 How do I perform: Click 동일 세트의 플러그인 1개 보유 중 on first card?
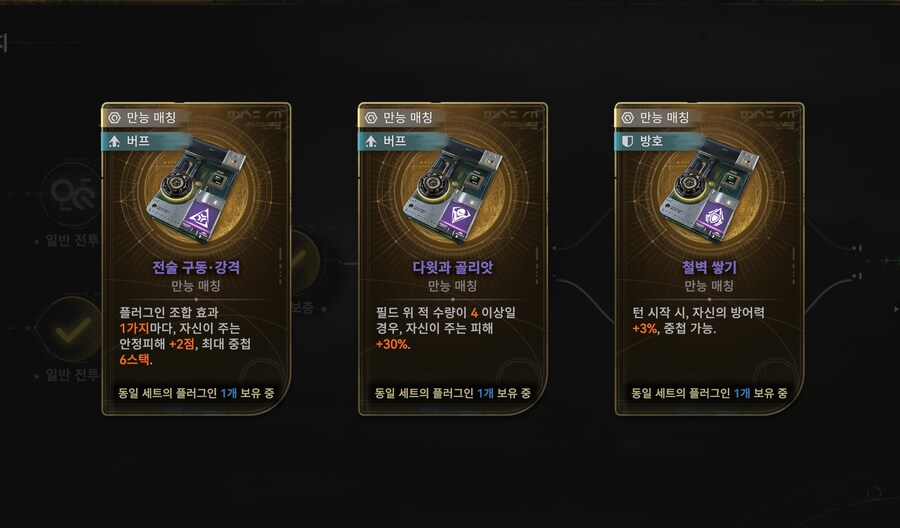point(196,393)
